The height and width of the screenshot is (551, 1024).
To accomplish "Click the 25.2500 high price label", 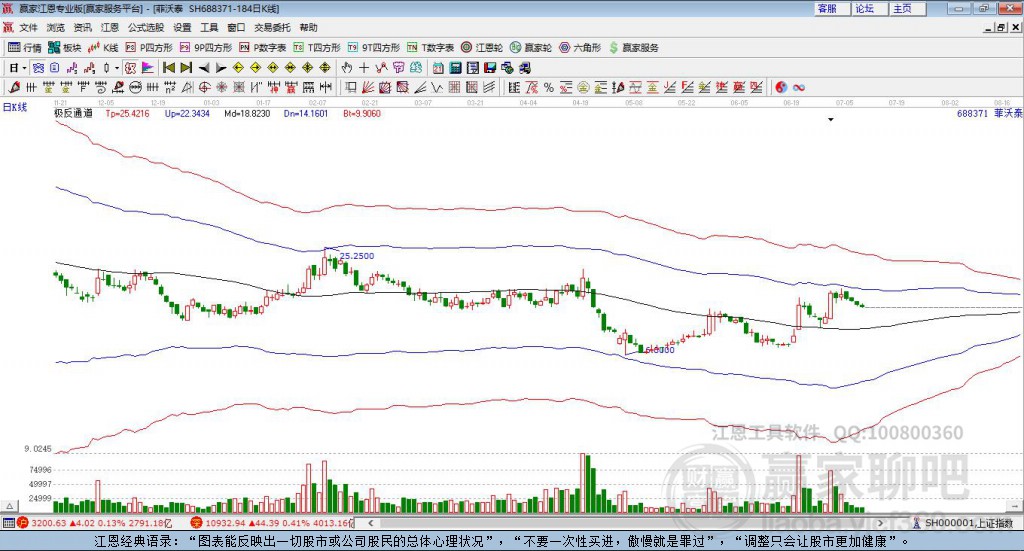I will click(357, 256).
